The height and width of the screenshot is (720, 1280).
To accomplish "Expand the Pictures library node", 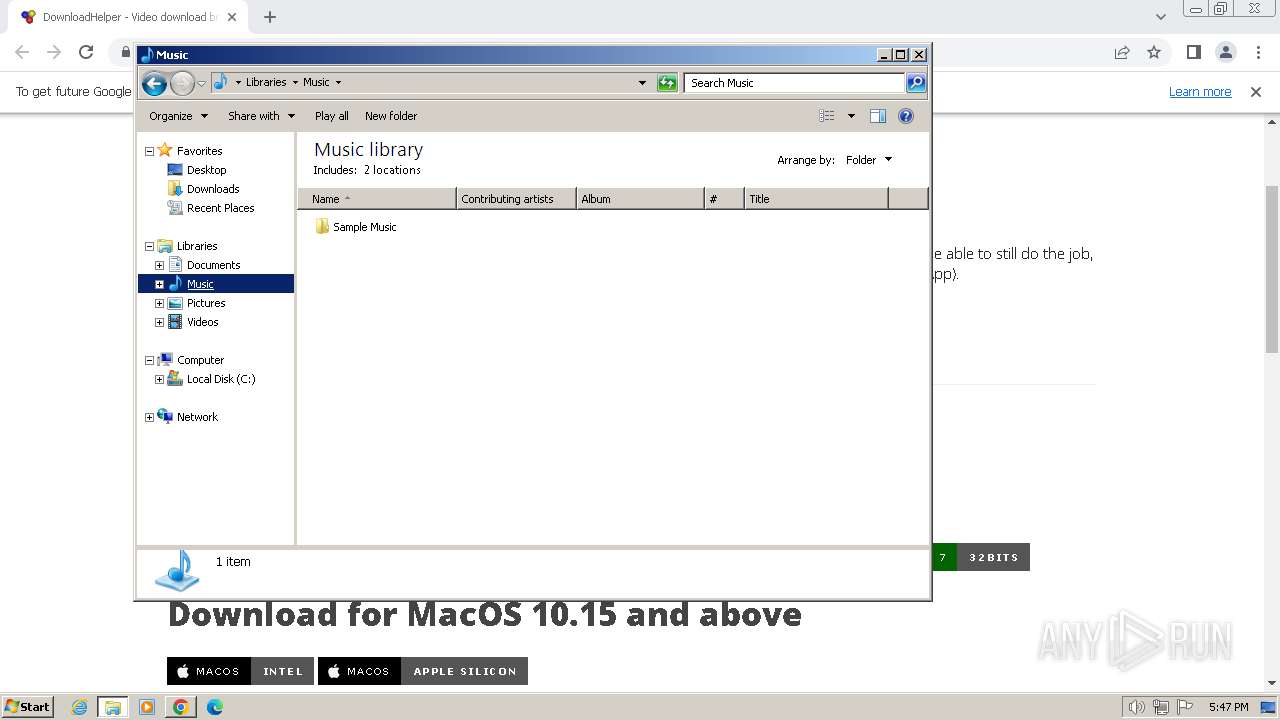I will (x=159, y=303).
